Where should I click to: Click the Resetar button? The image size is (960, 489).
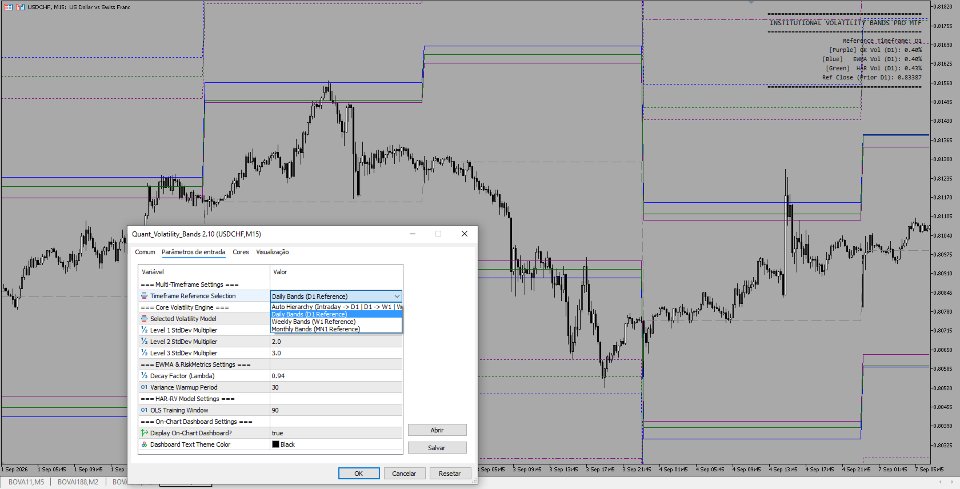pyautogui.click(x=449, y=473)
